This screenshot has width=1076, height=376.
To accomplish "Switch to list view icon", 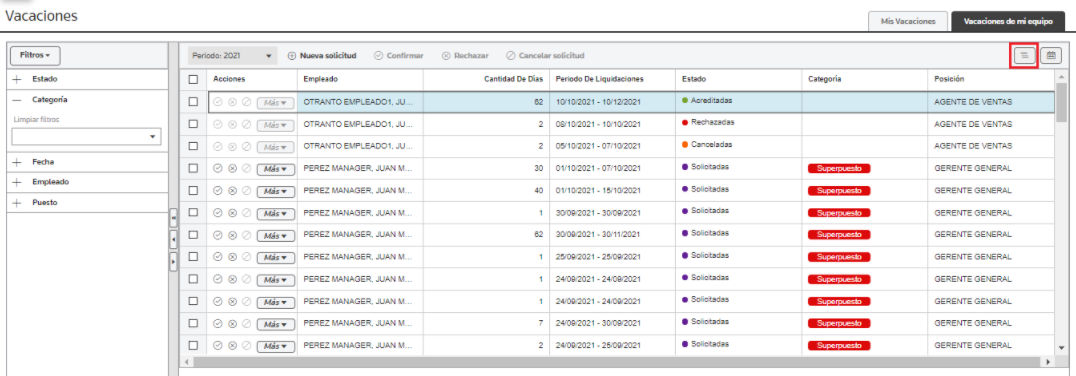I will tap(1025, 56).
